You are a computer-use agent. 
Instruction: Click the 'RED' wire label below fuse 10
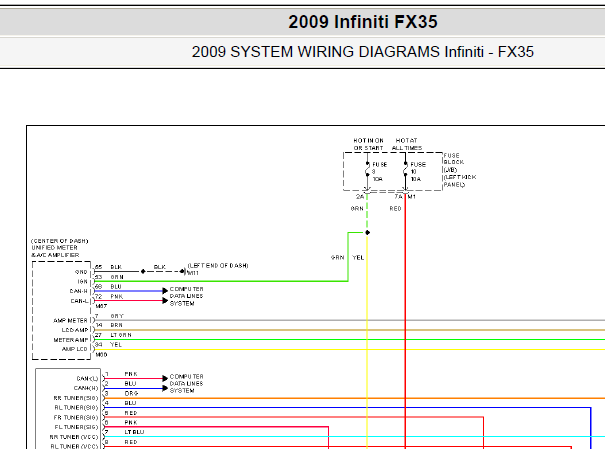coord(395,209)
